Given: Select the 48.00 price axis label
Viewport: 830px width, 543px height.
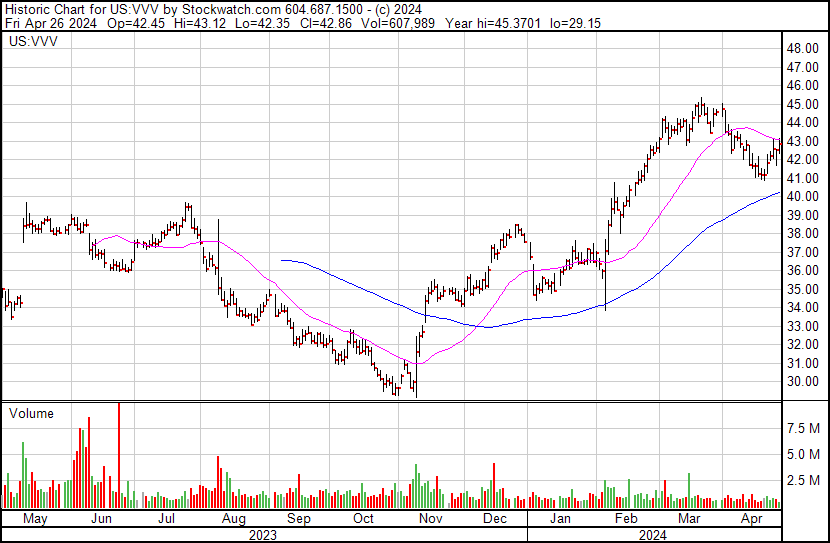Looking at the screenshot, I should click(x=802, y=49).
